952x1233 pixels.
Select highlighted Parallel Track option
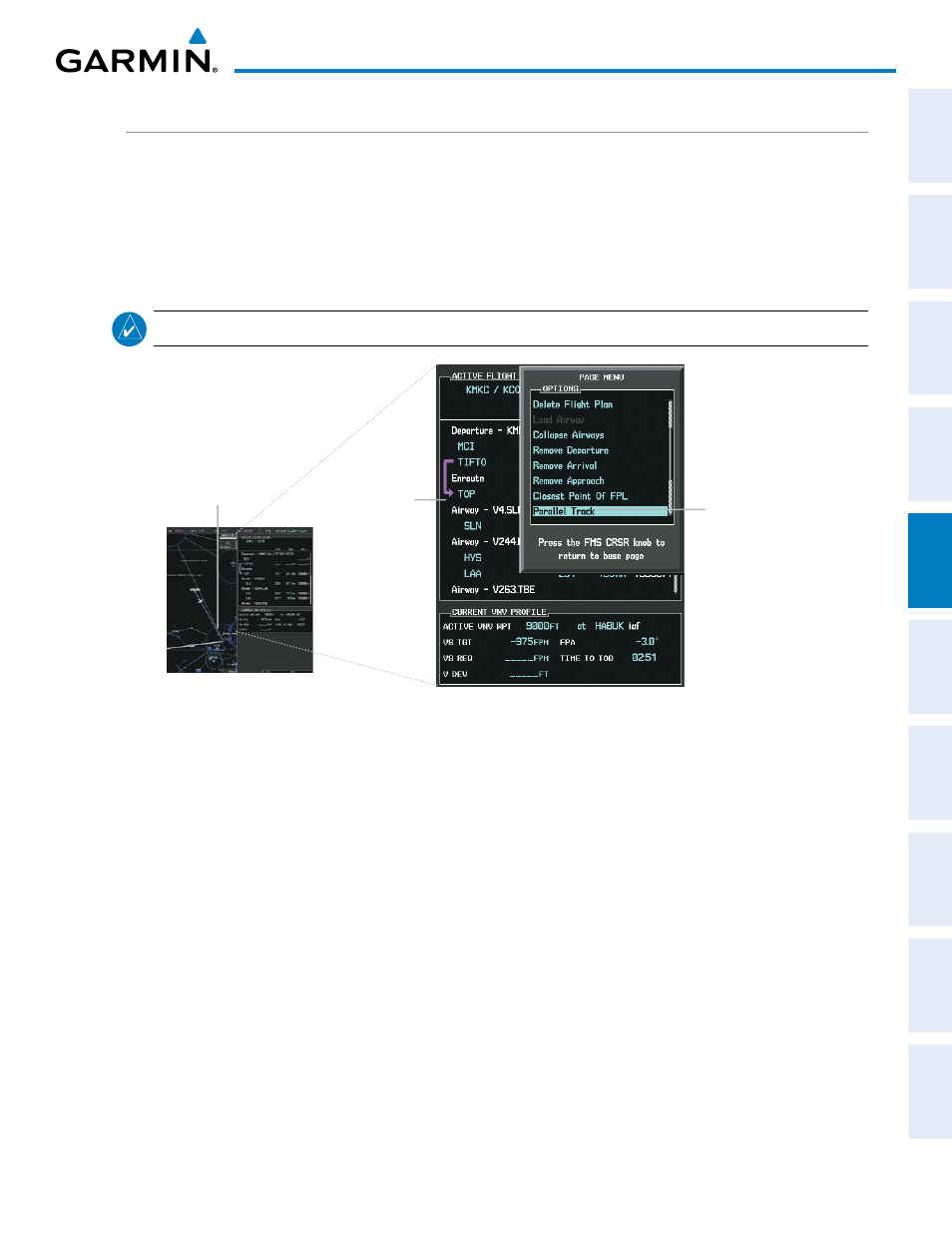600,511
